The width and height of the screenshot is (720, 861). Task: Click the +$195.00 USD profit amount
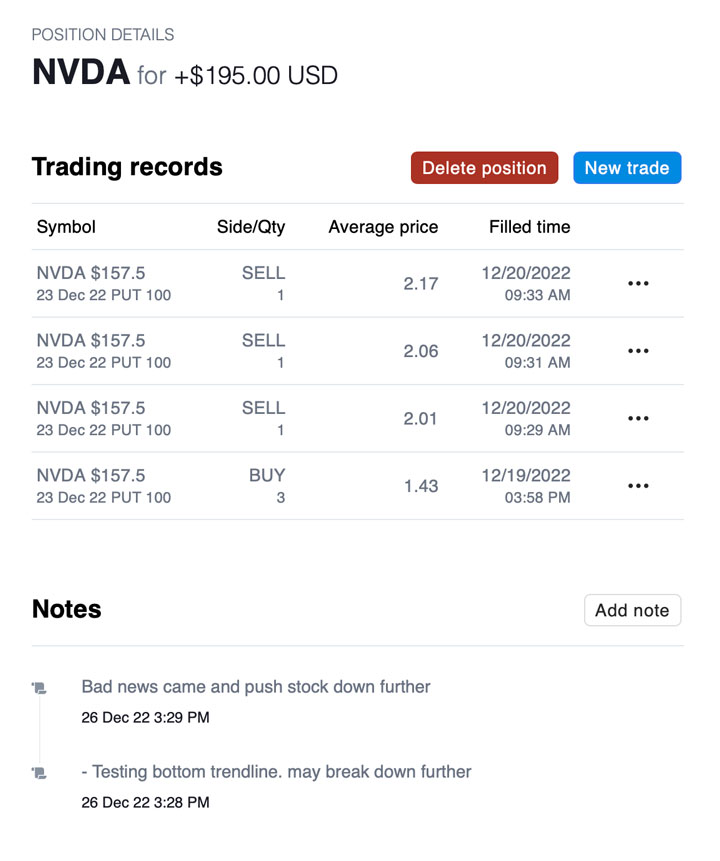click(256, 76)
